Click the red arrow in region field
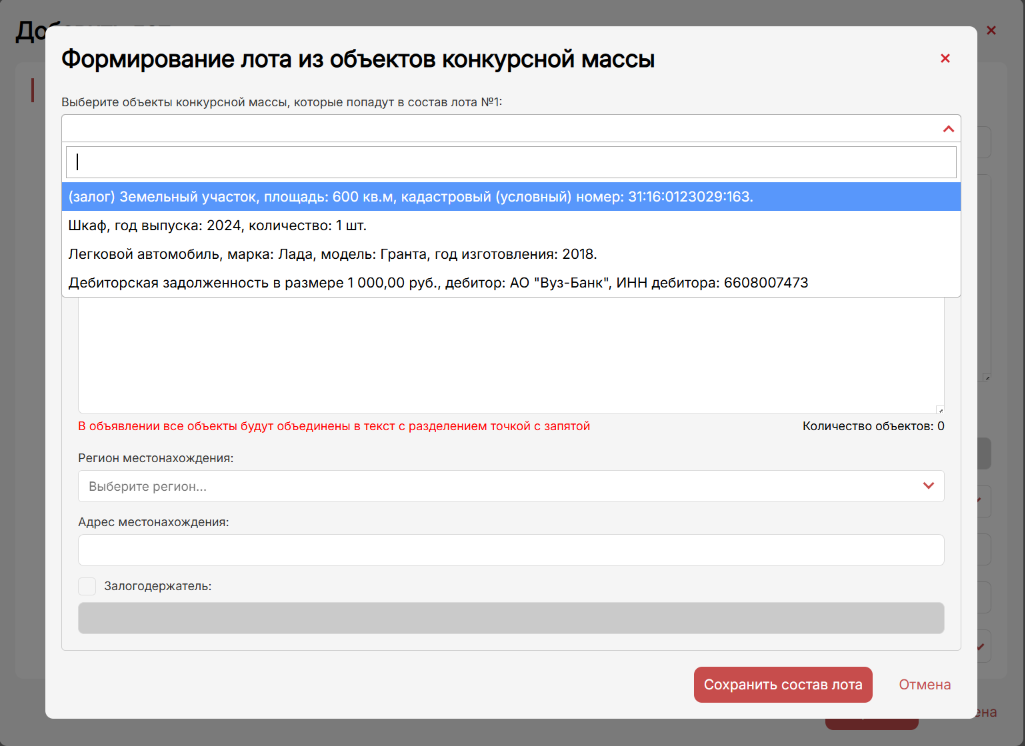 coord(929,486)
